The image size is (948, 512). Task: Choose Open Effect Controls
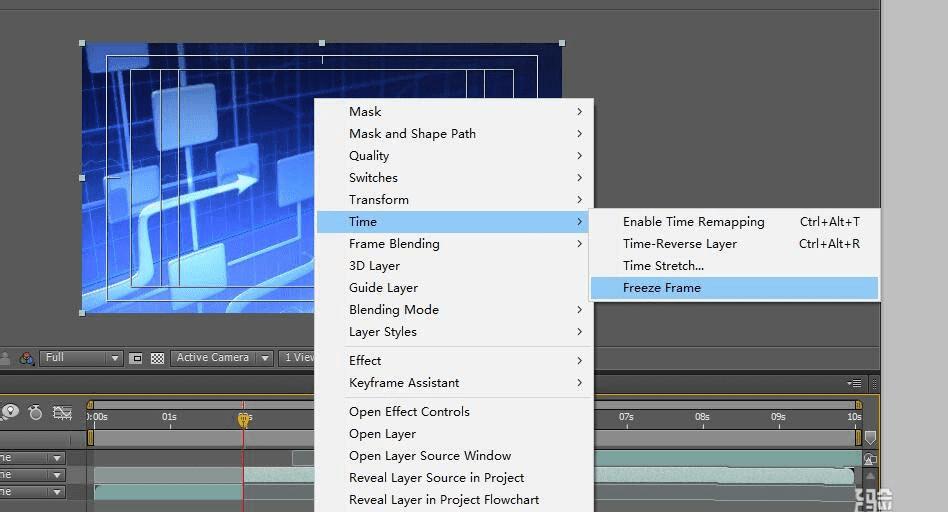[455, 412]
